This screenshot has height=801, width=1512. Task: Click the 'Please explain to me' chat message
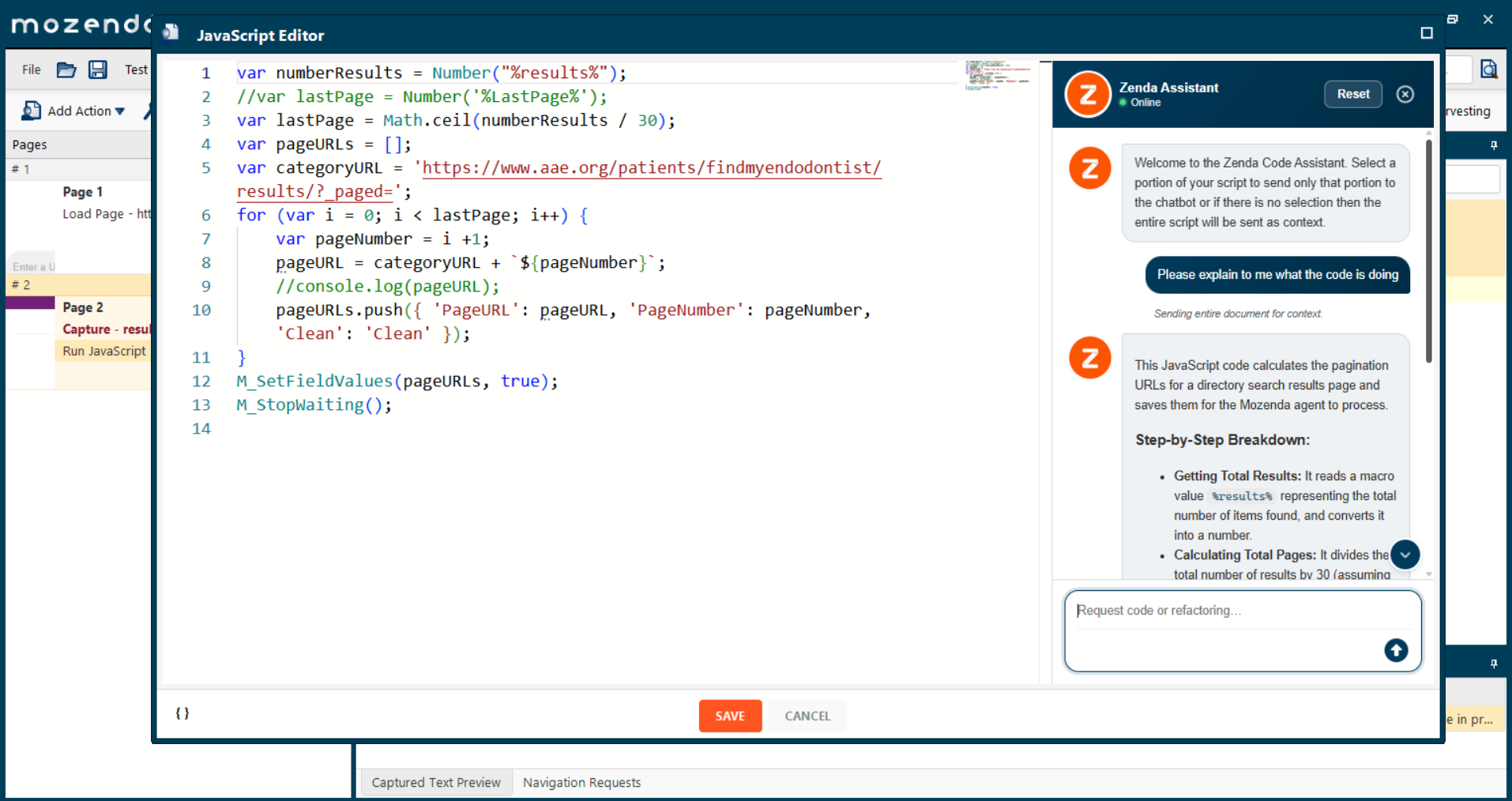(1277, 275)
